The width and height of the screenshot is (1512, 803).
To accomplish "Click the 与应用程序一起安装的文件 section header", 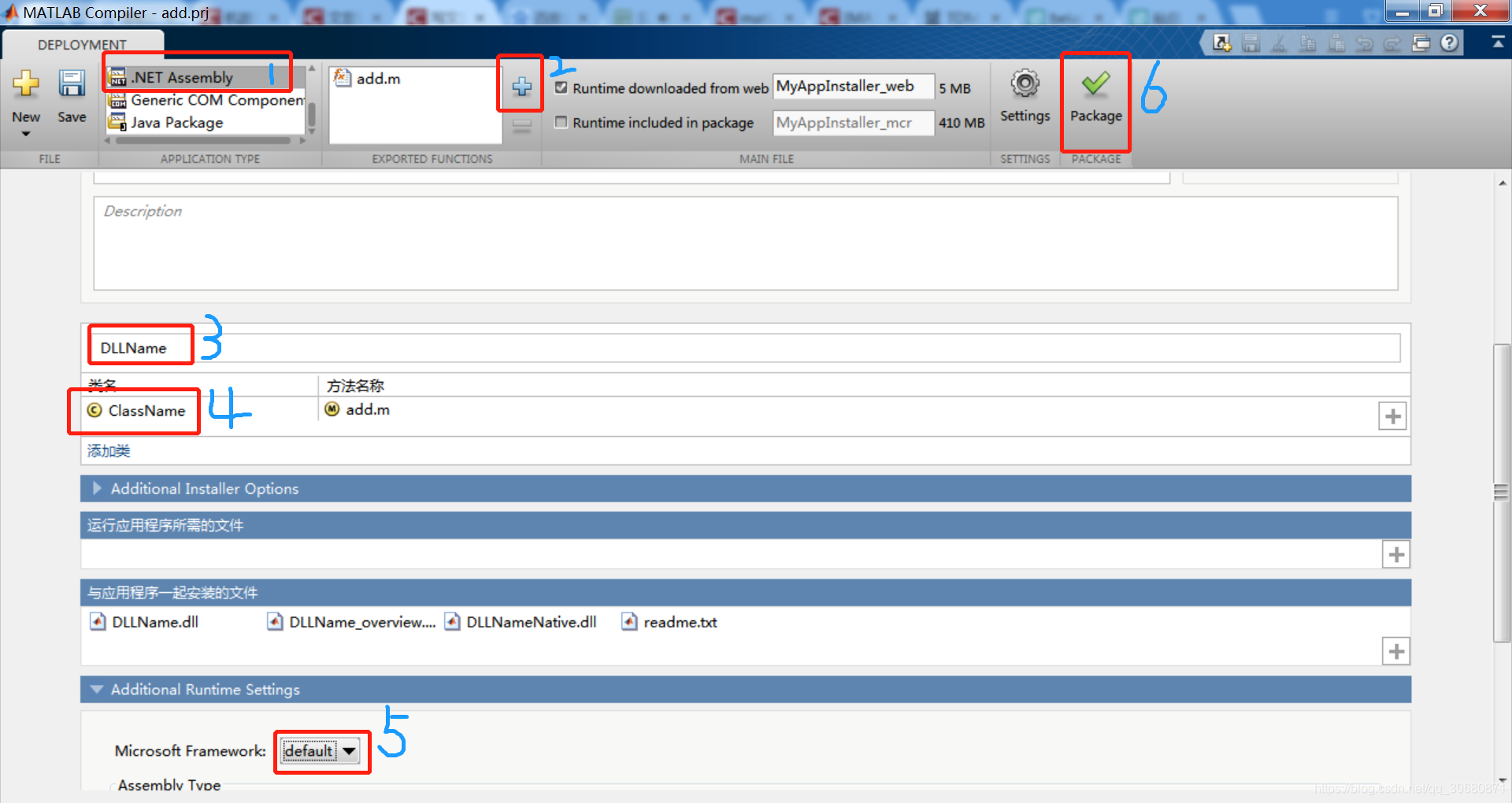I will coord(745,593).
